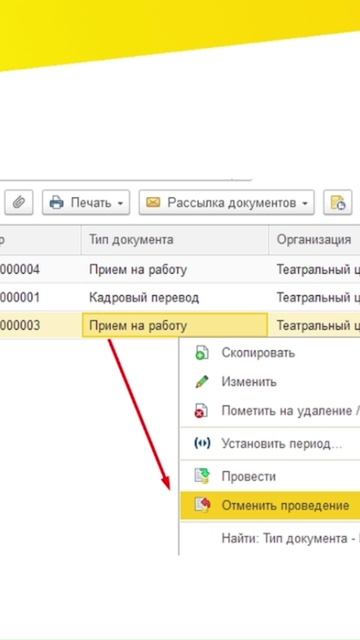Image resolution: width=360 pixels, height=640 pixels.
Task: Click the period icon beside Установить период
Action: [x=202, y=443]
